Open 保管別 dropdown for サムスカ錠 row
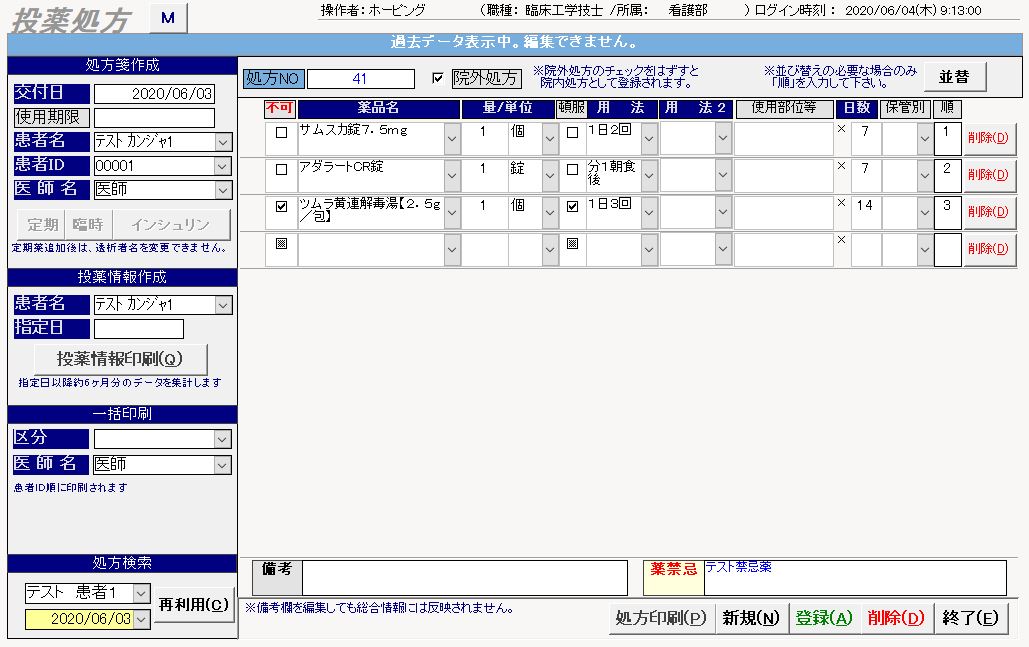 coord(925,138)
